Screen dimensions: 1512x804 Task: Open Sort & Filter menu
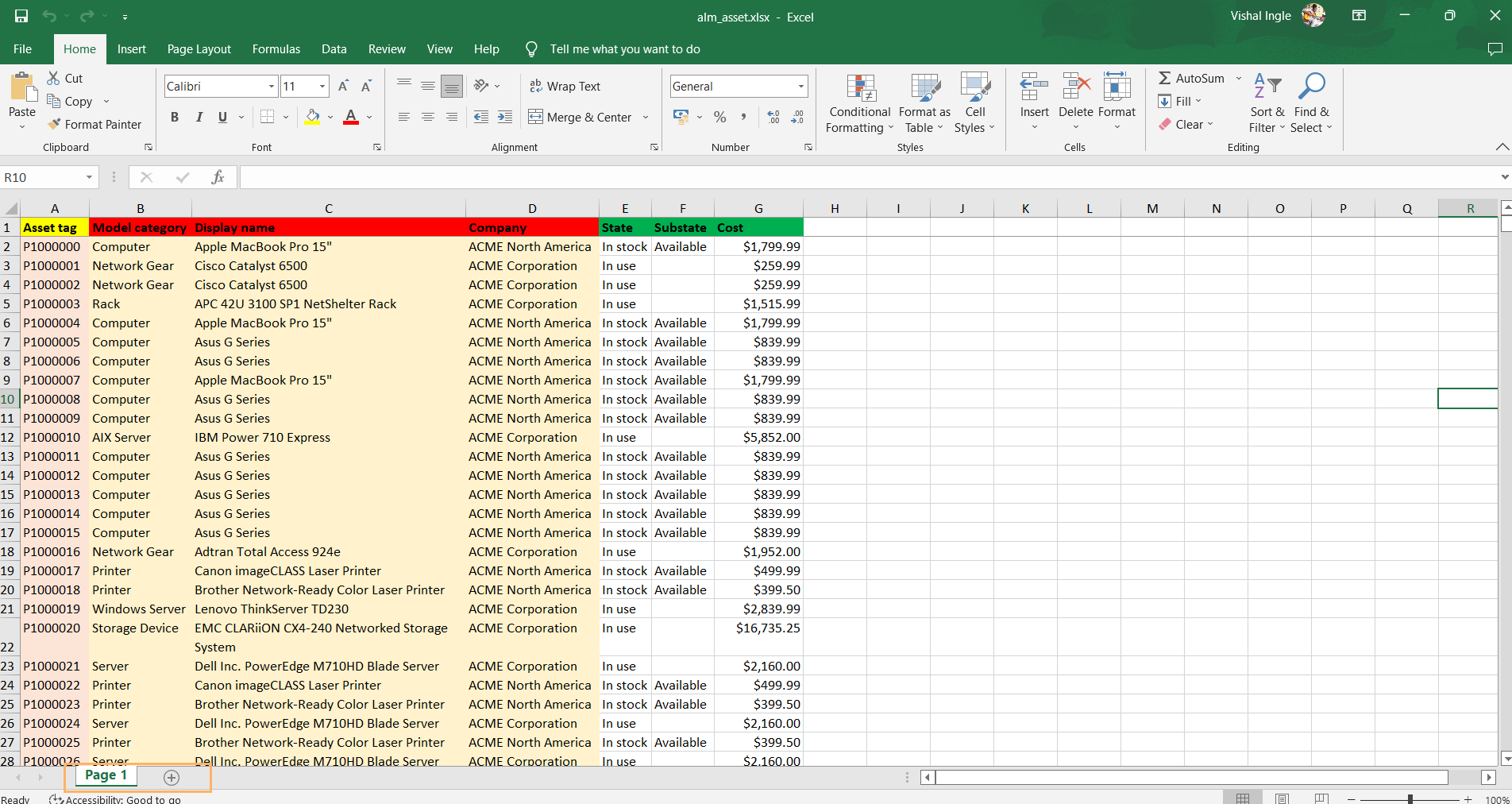(1267, 103)
